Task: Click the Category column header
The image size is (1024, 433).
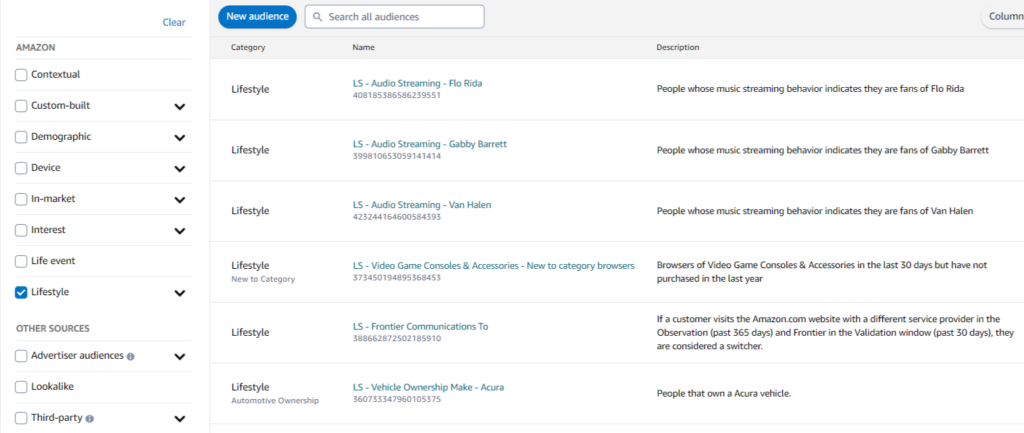Action: (x=248, y=48)
